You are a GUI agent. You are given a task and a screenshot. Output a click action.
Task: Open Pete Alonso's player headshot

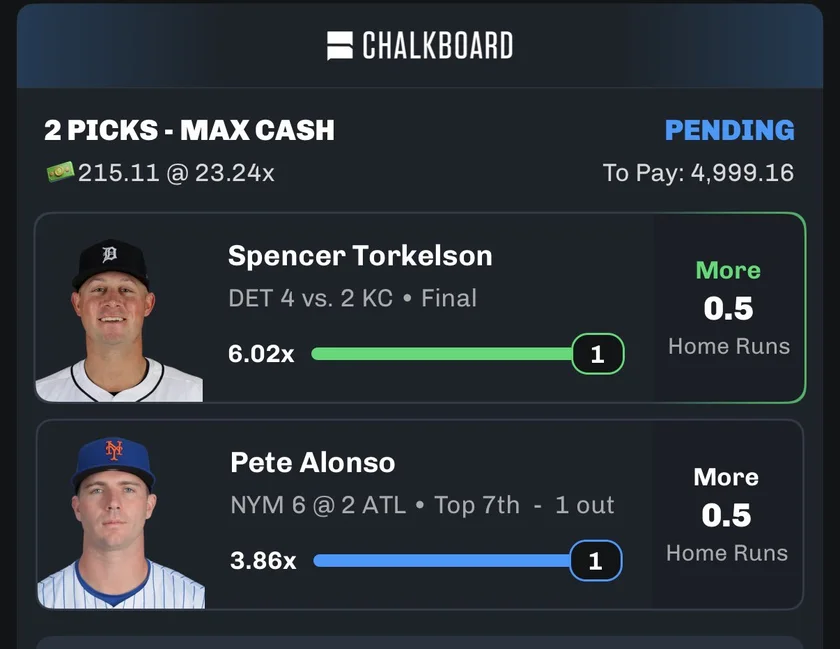tap(120, 522)
